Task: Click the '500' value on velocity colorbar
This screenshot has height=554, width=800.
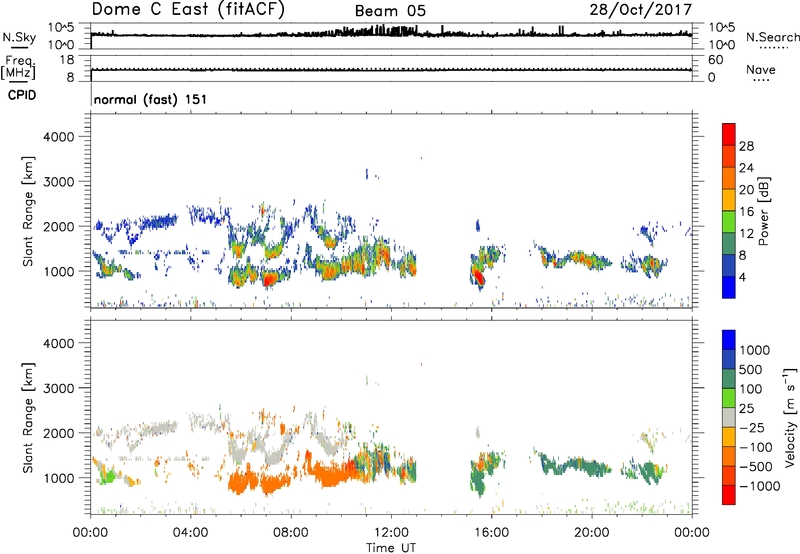Action: tap(751, 370)
